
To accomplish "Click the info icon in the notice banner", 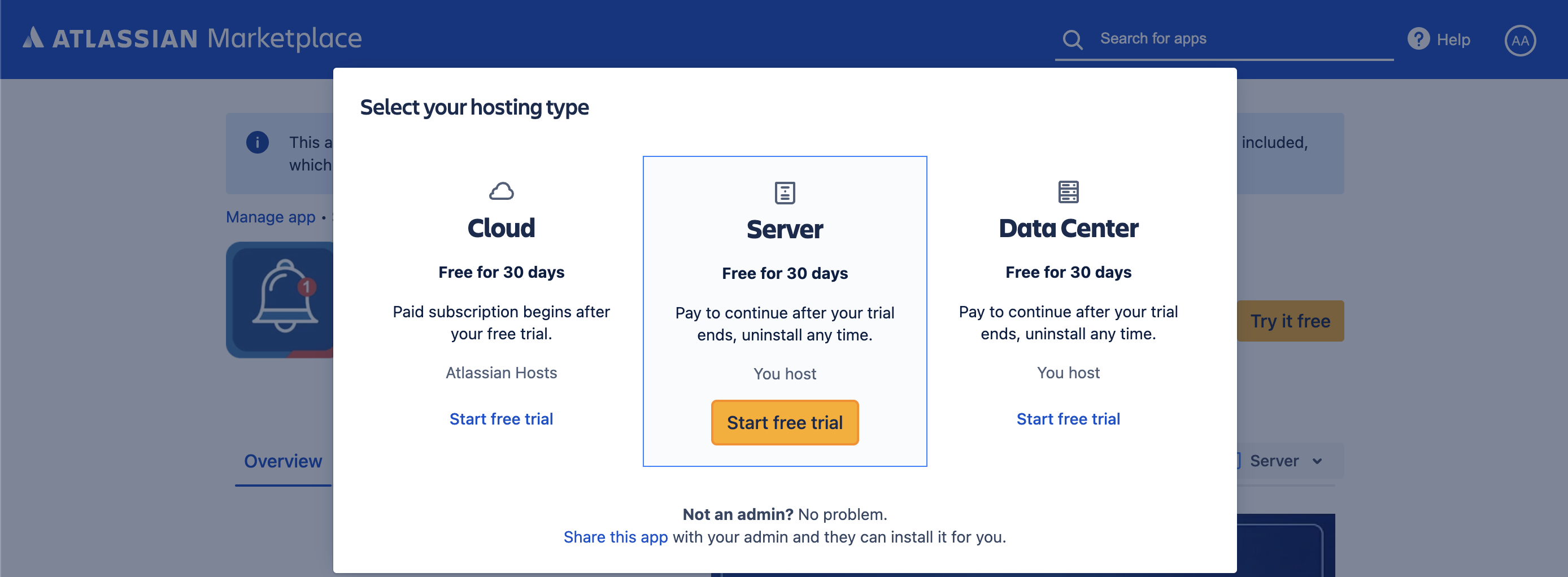I will (258, 142).
